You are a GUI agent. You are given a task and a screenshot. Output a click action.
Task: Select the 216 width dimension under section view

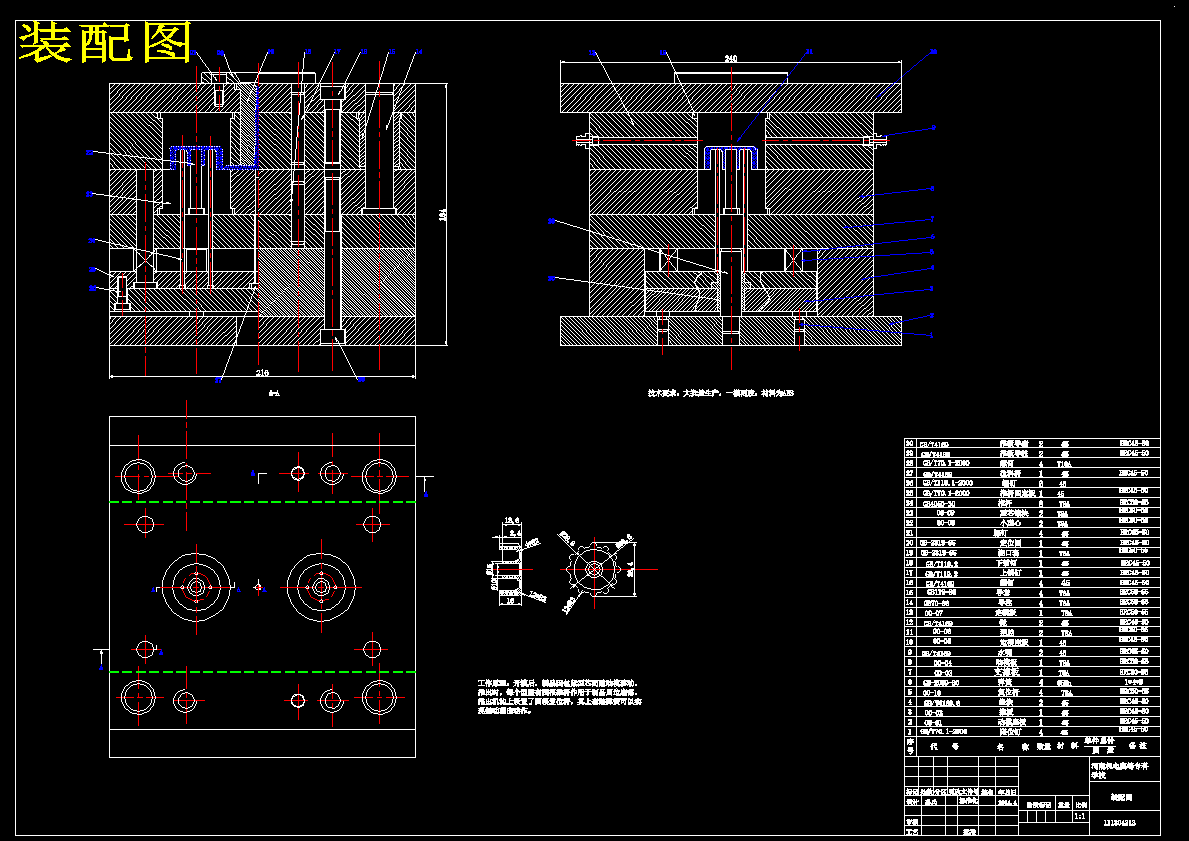[262, 372]
